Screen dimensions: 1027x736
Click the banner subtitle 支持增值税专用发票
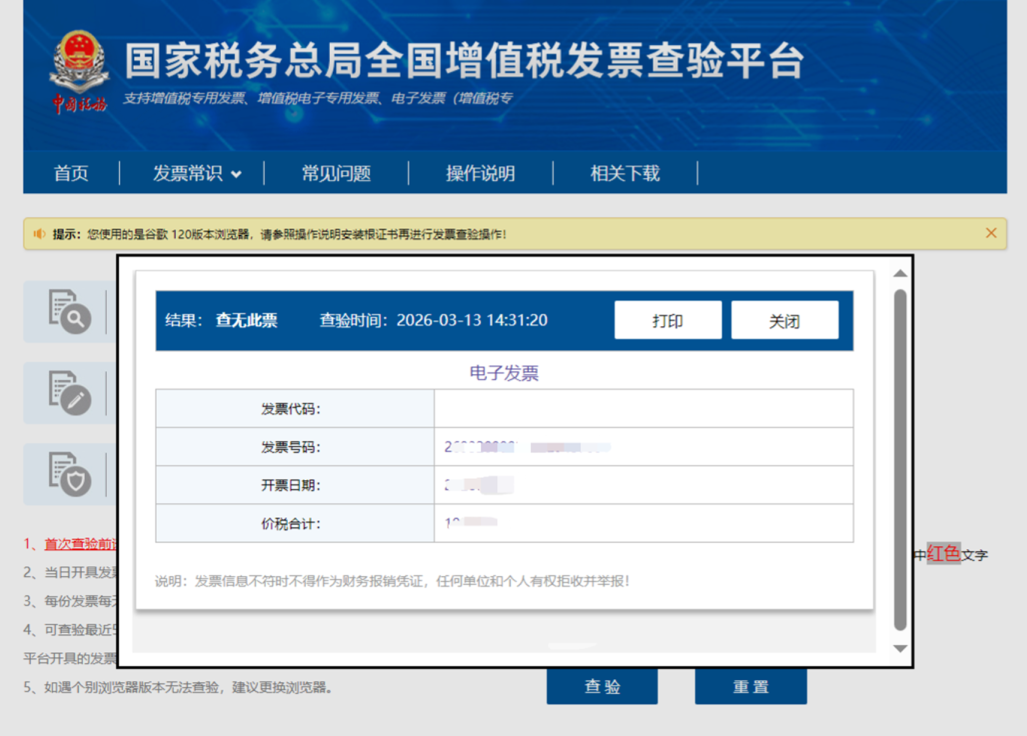318,98
